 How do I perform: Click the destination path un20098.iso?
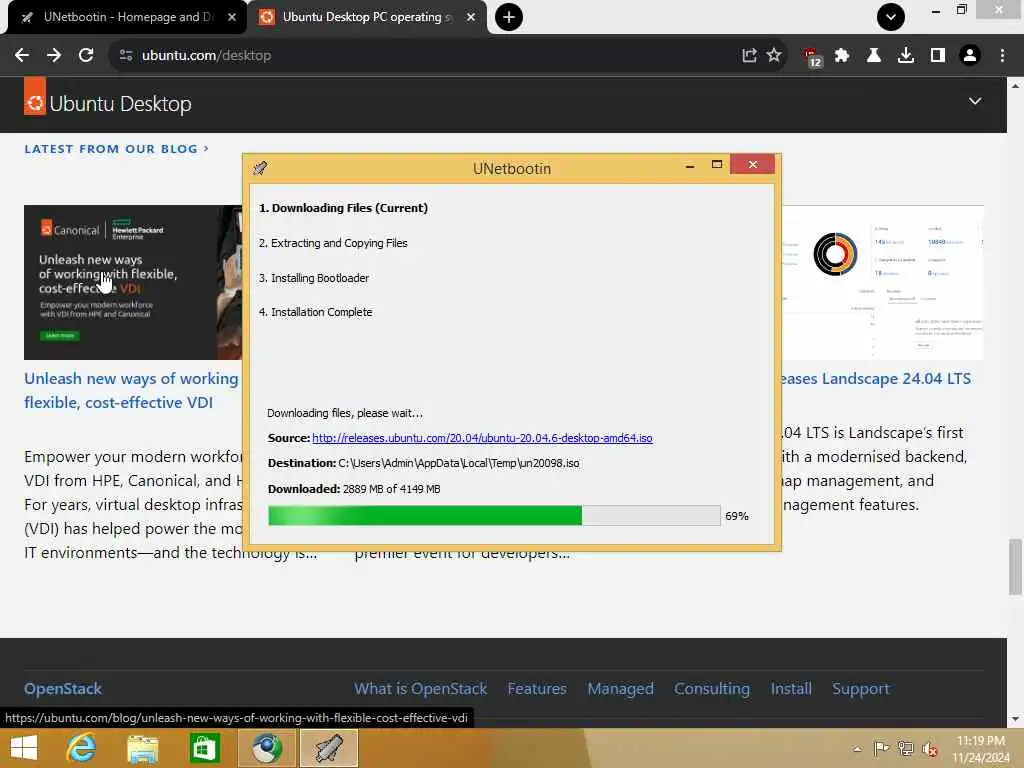tap(458, 463)
